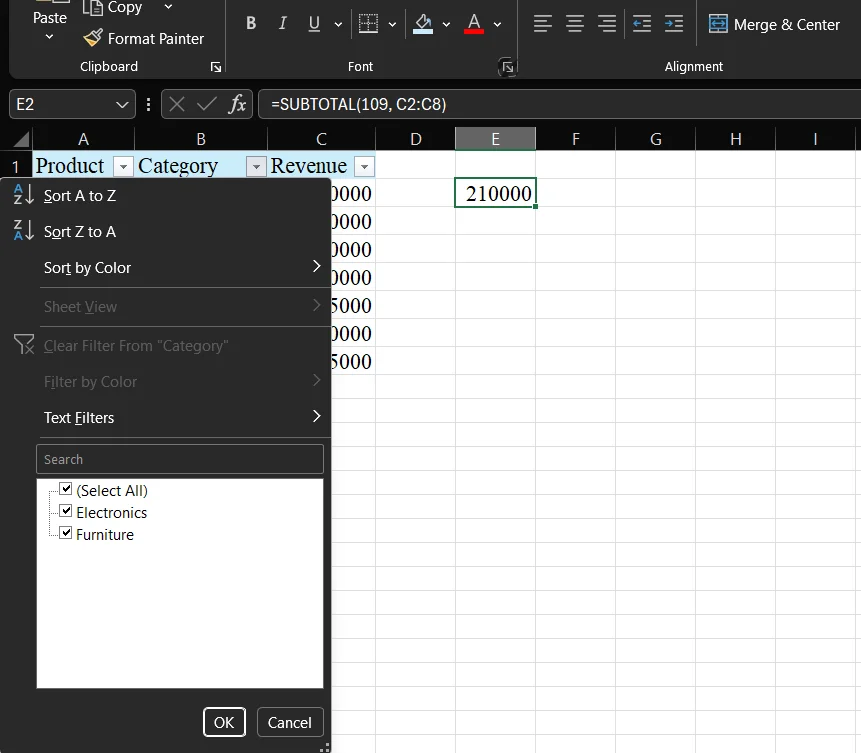Open the Sort by Color submenu

pos(165,267)
